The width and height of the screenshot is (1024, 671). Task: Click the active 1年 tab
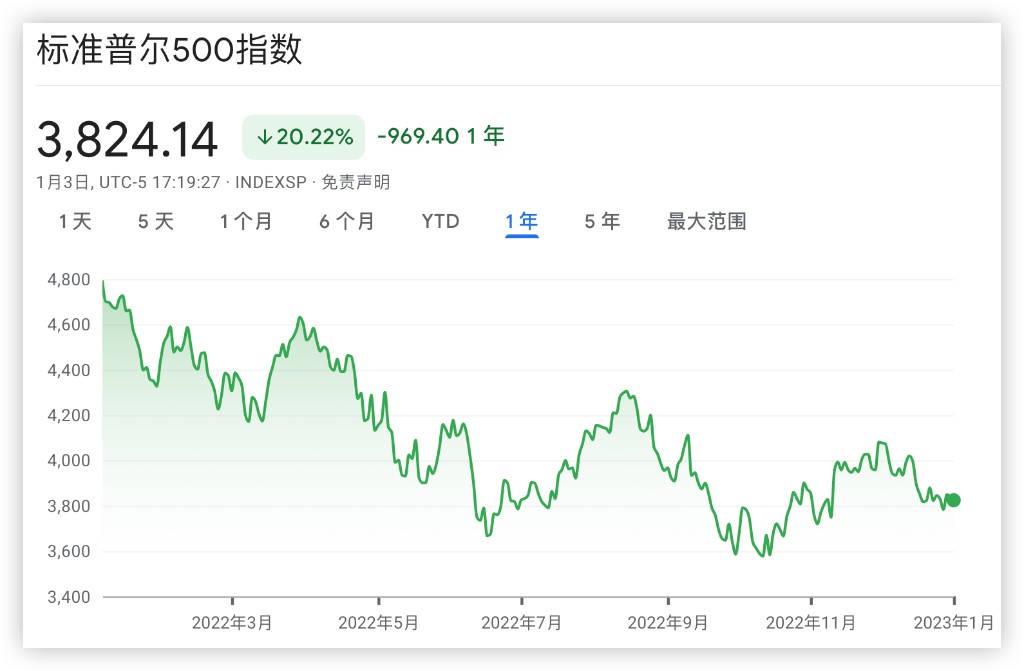click(521, 221)
